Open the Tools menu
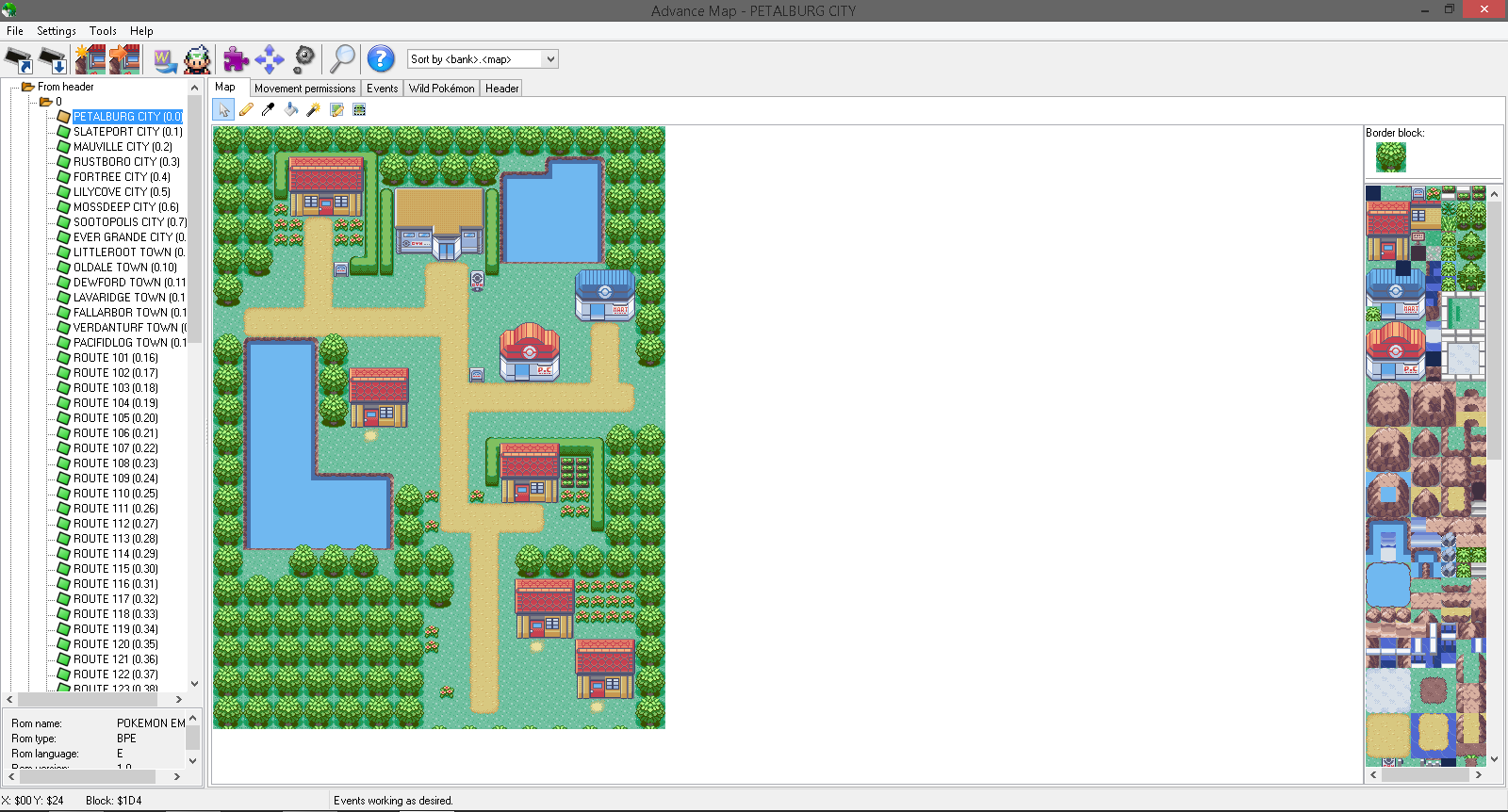The height and width of the screenshot is (812, 1508). [103, 31]
